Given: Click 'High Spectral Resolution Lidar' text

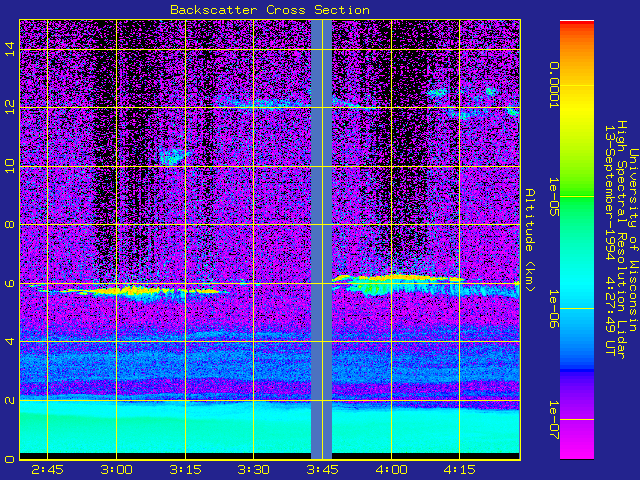Looking at the screenshot, I should tap(622, 240).
